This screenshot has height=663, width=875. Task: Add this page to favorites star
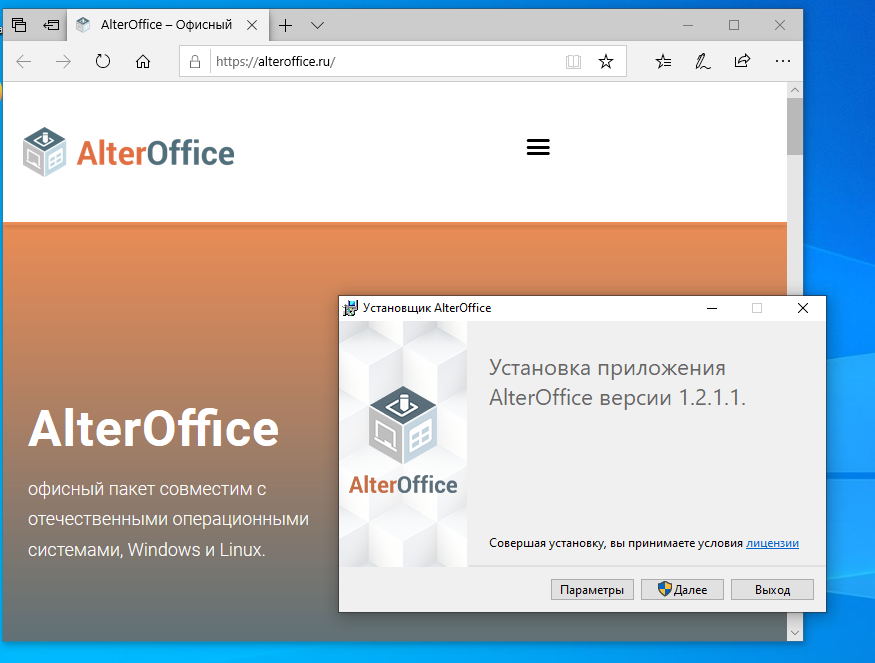pyautogui.click(x=605, y=61)
